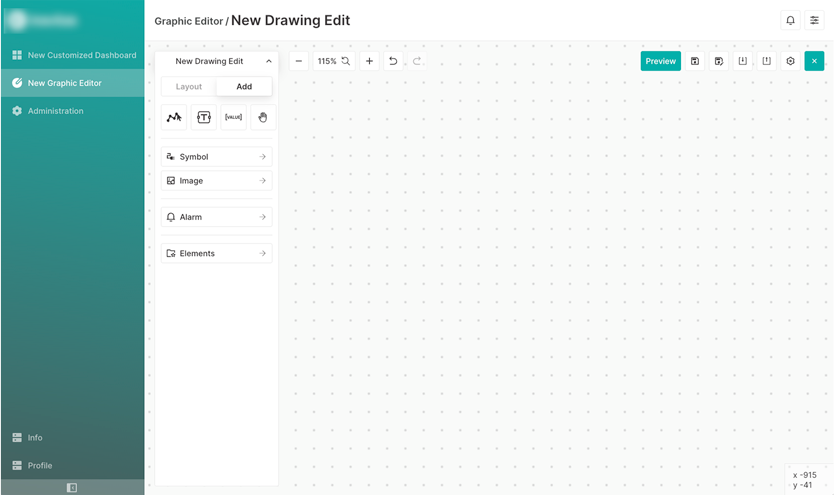This screenshot has height=495, width=834.
Task: Expand the Symbol section
Action: 217,157
